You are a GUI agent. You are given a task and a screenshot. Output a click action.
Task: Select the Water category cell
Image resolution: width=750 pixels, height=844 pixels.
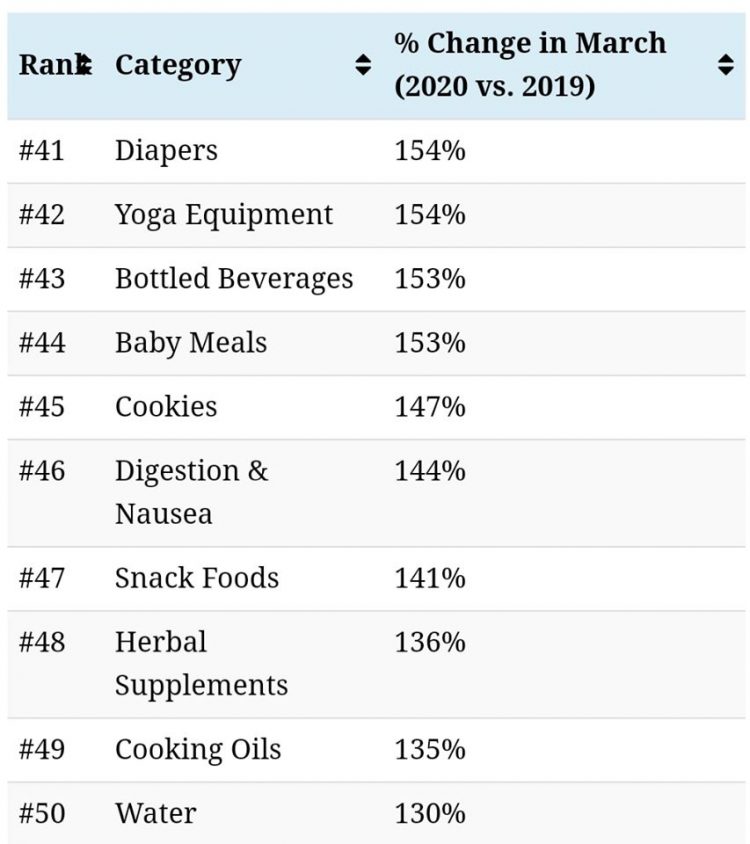156,814
